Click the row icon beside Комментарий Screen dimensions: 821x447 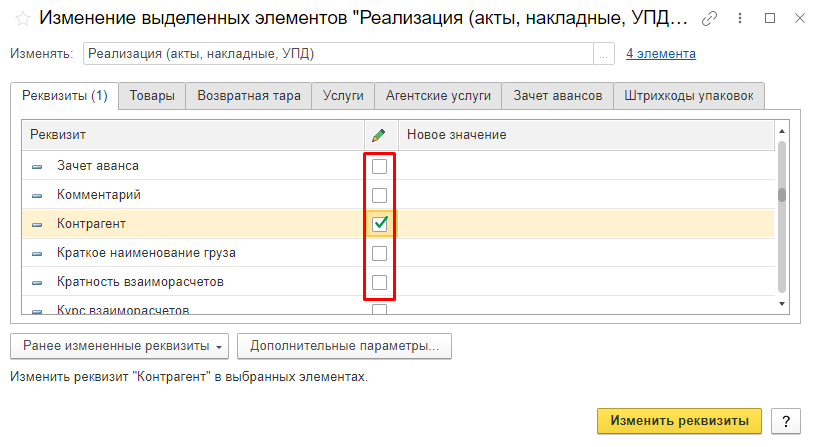37,195
